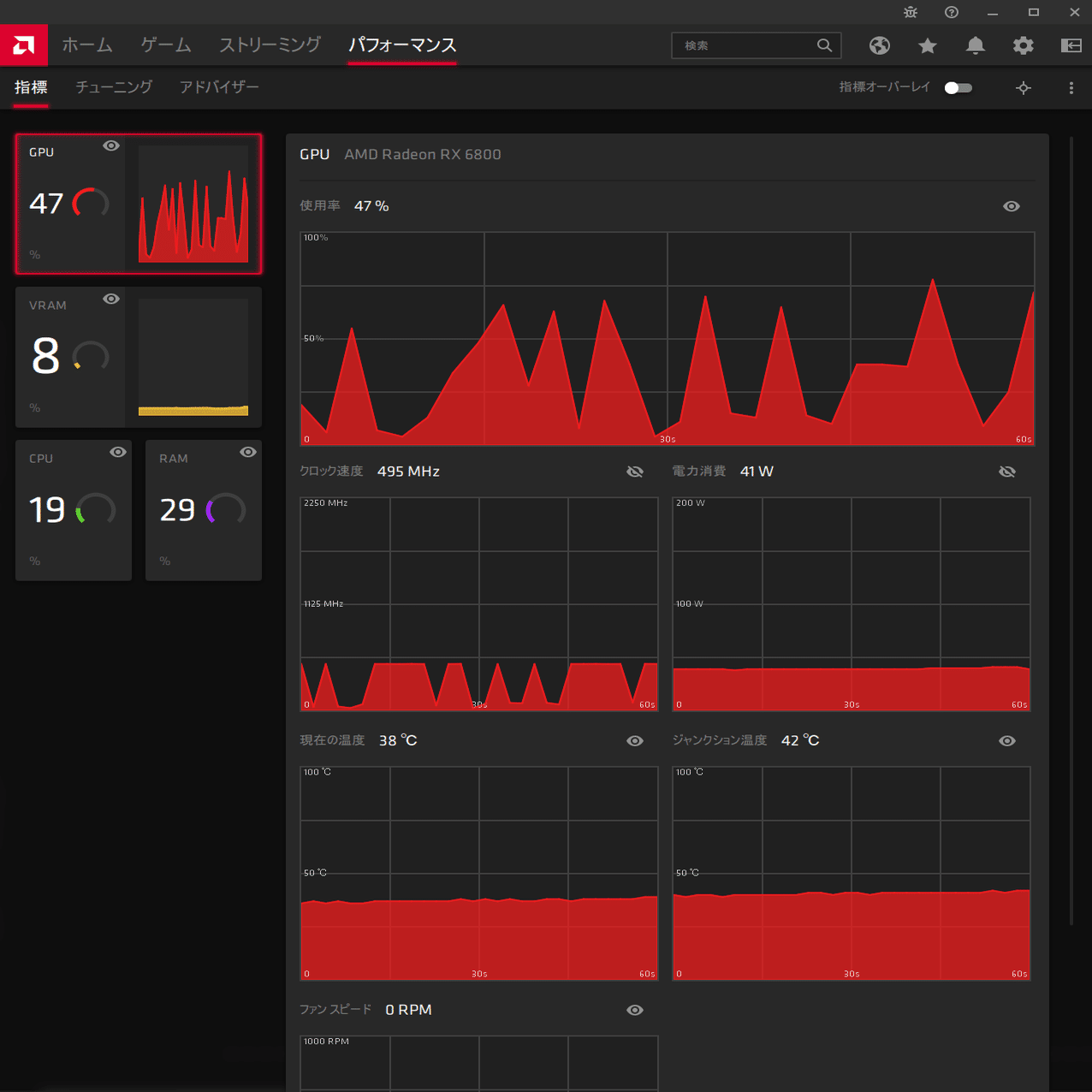Click inside the 検索 search field
This screenshot has width=1092, height=1092.
pyautogui.click(x=745, y=45)
